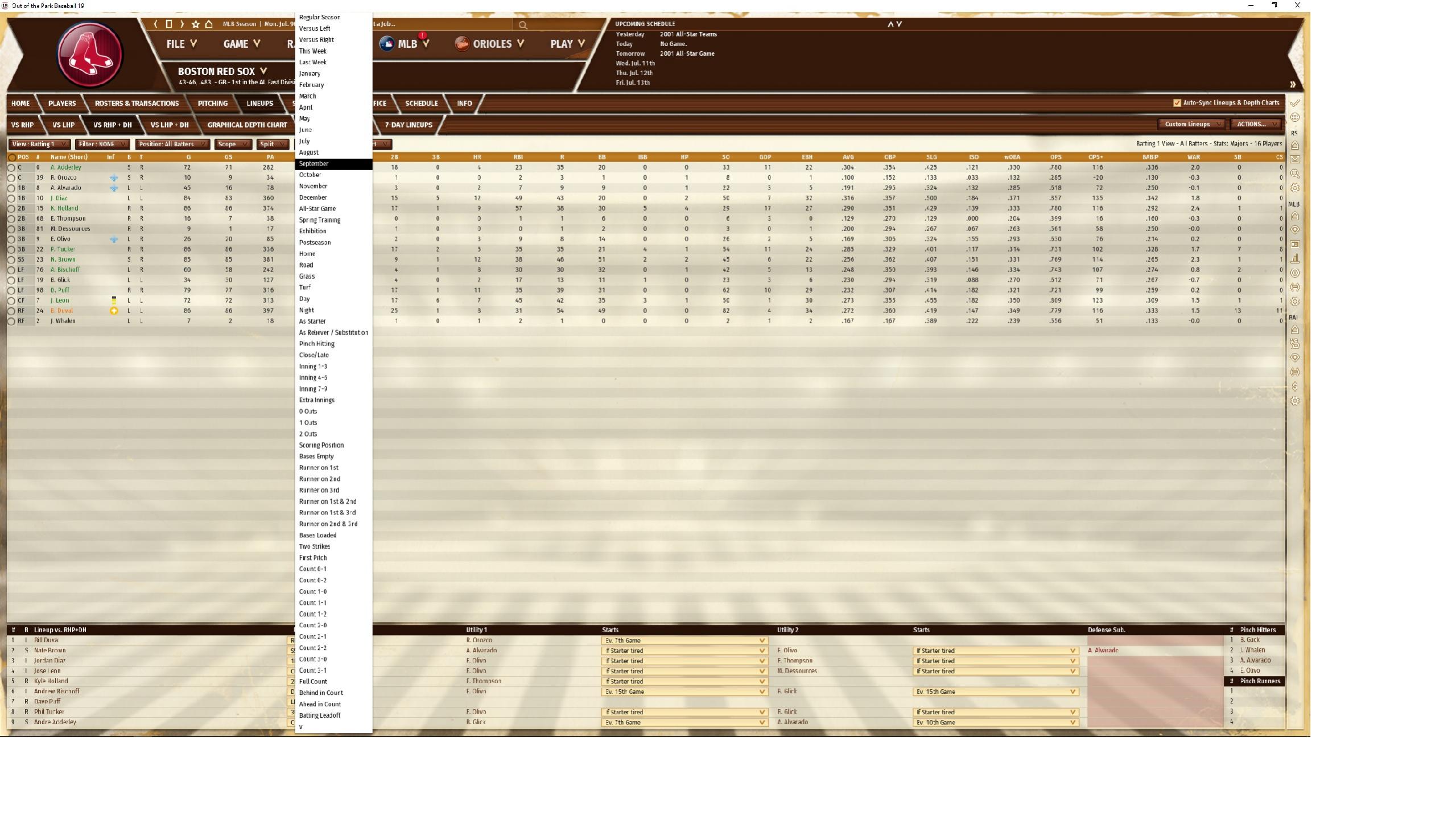
Task: Click player name link J. Leon
Action: 60,301
